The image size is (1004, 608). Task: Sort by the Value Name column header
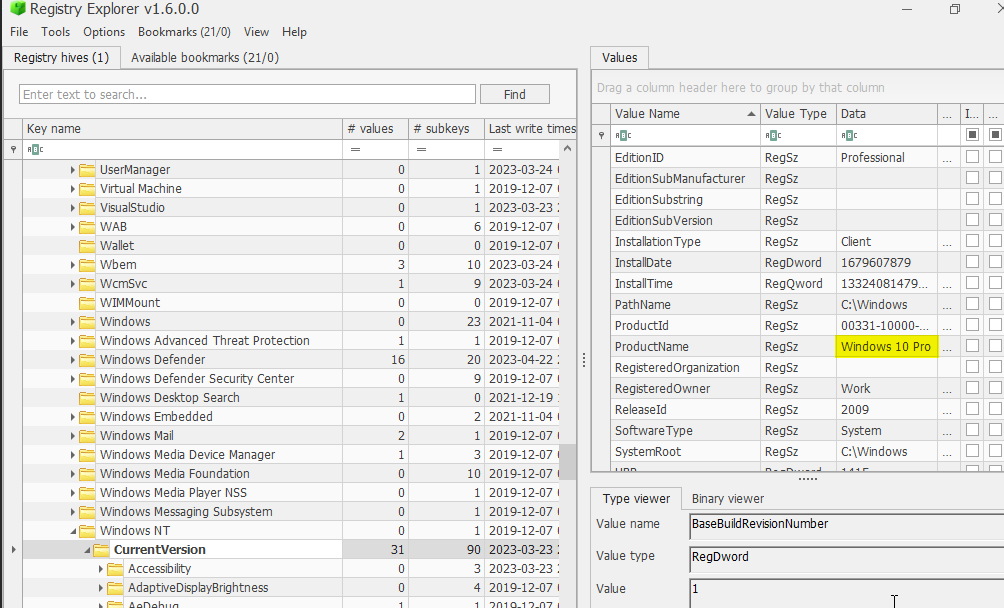(x=680, y=114)
